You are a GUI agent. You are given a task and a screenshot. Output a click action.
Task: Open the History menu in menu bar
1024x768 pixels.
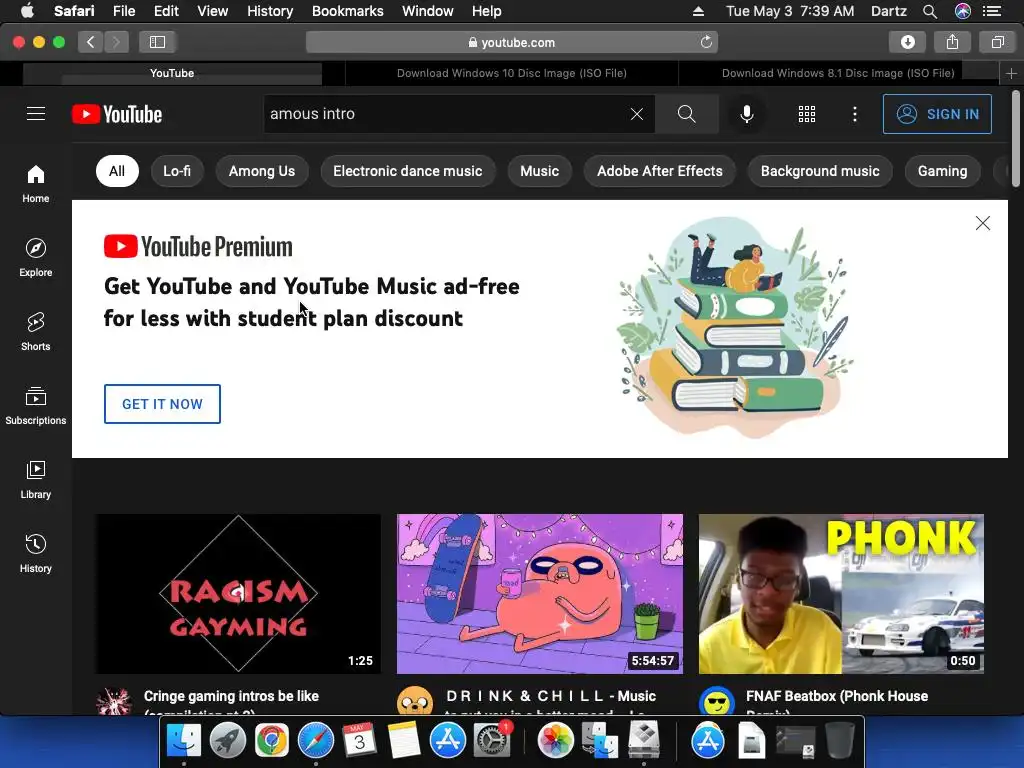(270, 11)
